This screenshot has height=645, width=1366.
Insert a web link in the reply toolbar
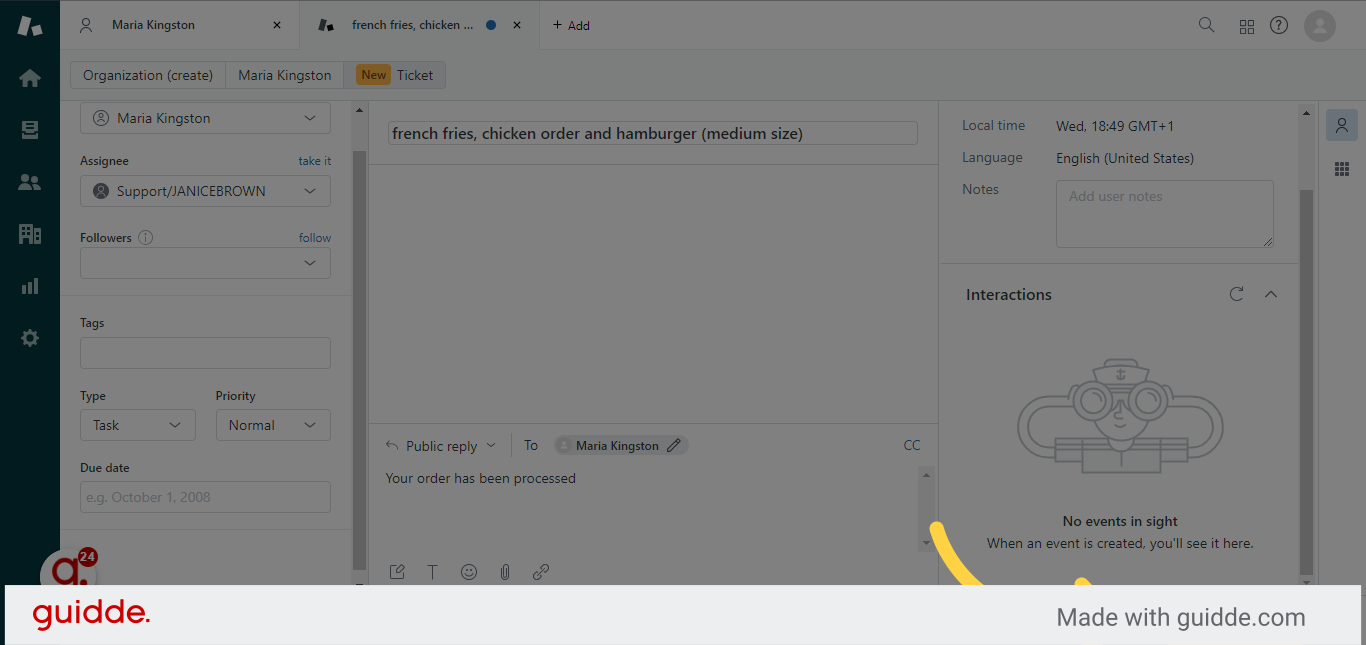point(541,571)
